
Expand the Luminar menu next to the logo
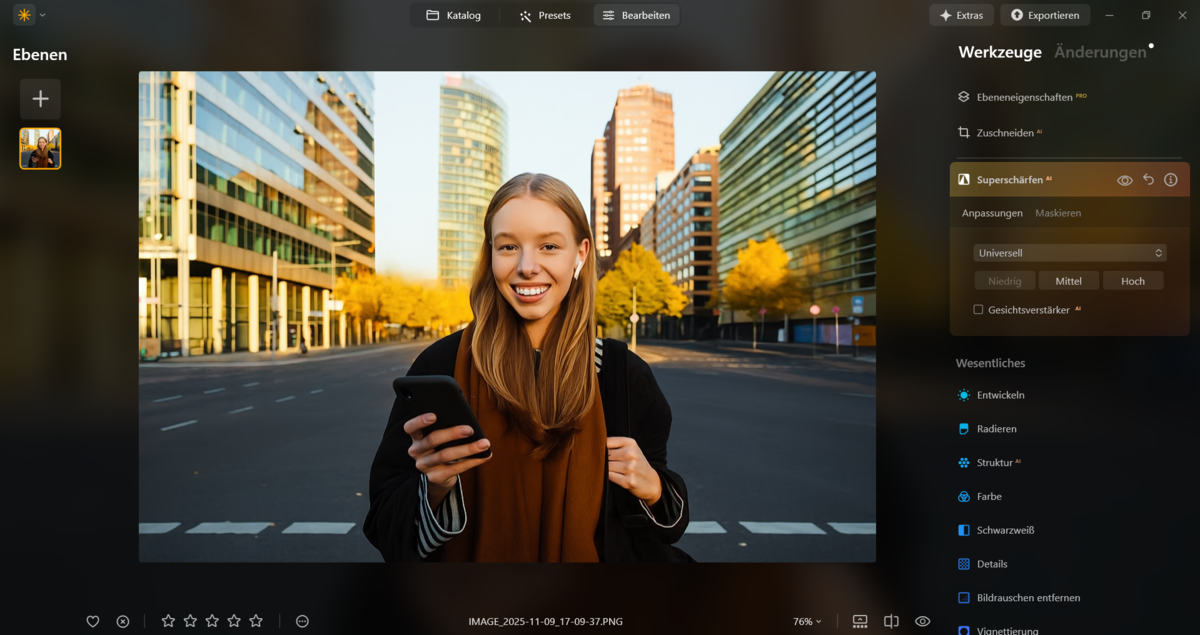click(x=42, y=15)
